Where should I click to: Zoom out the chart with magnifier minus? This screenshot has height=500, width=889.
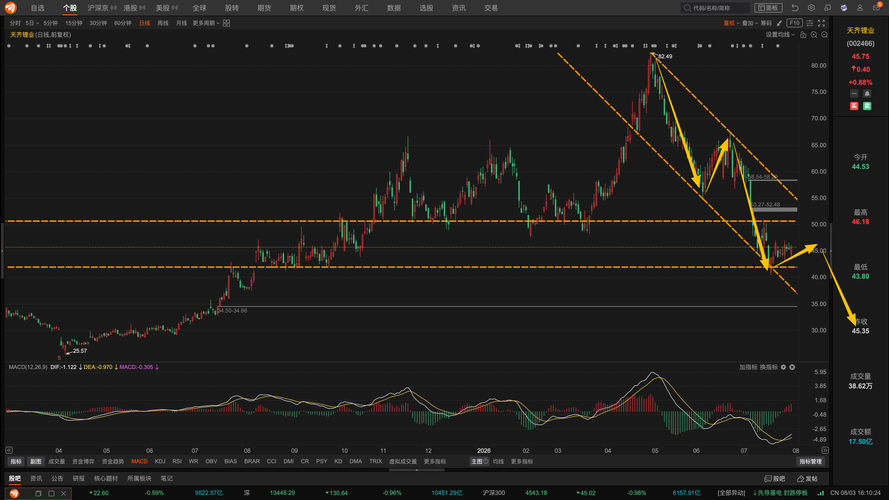point(824,35)
